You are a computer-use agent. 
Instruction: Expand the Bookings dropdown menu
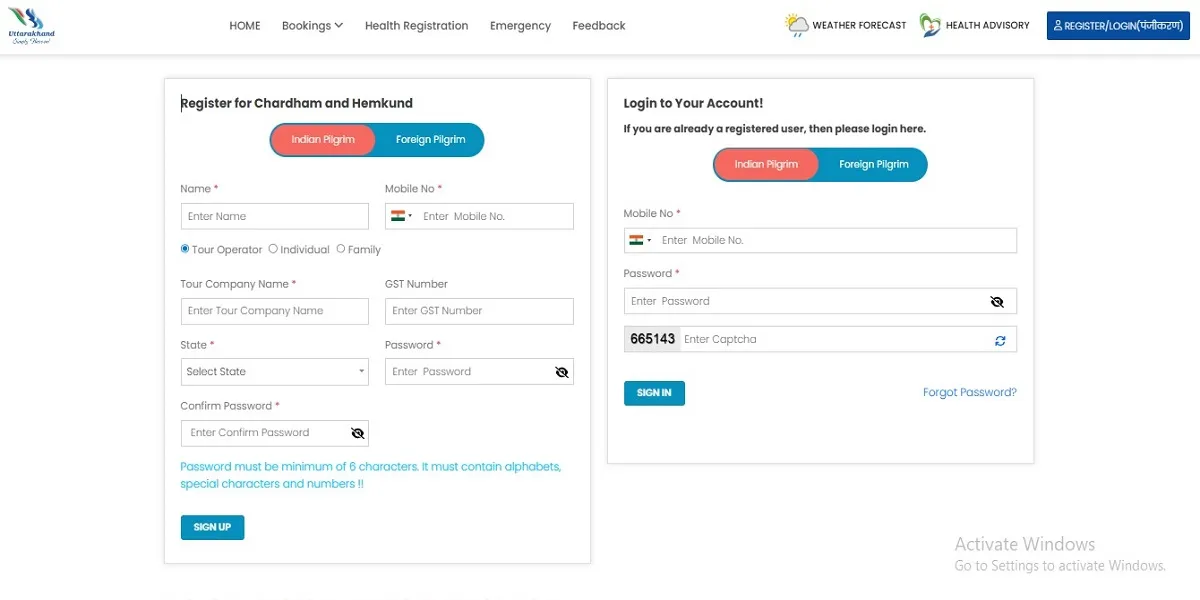point(312,26)
